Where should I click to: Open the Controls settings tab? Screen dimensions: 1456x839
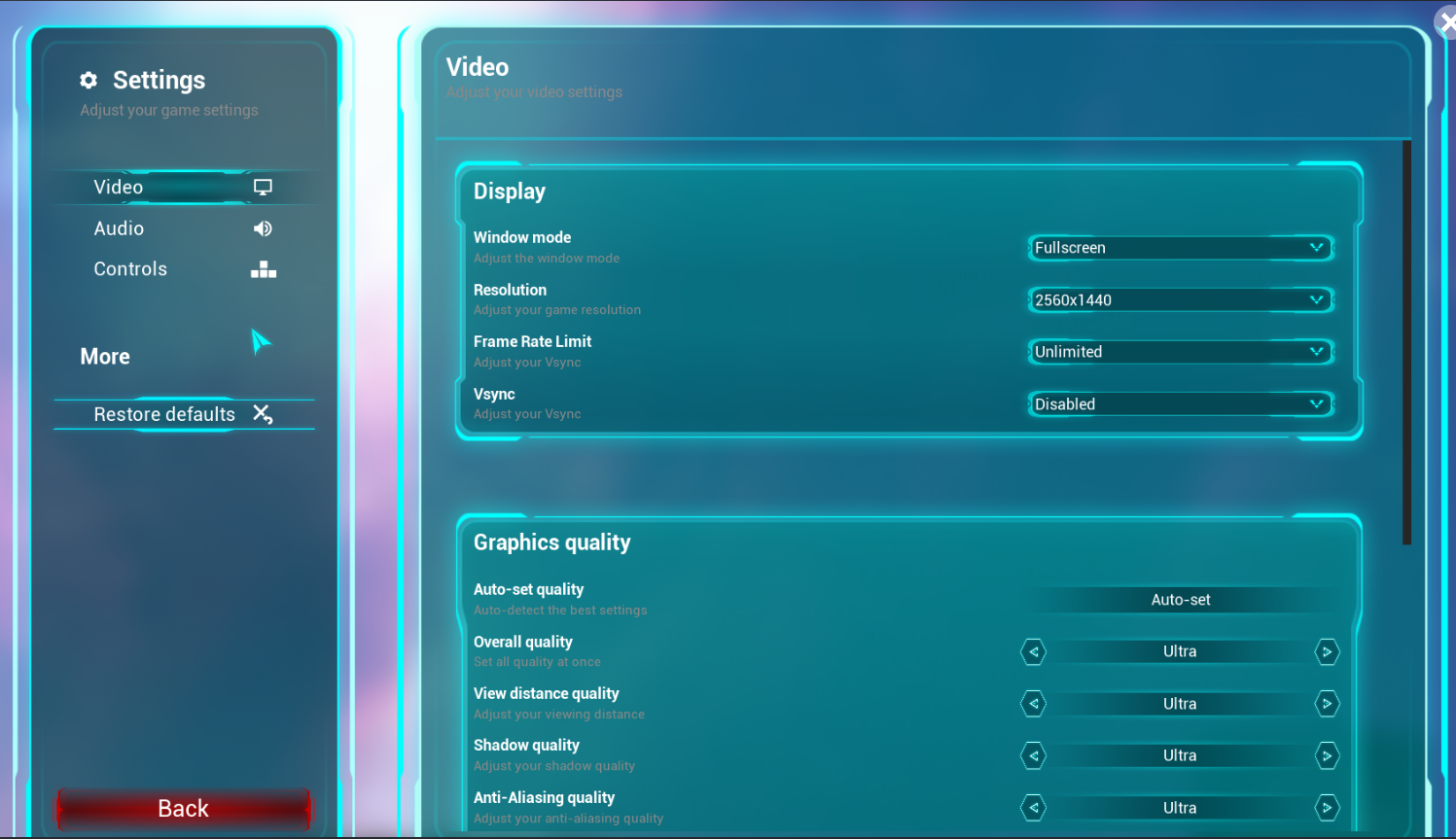coord(130,269)
